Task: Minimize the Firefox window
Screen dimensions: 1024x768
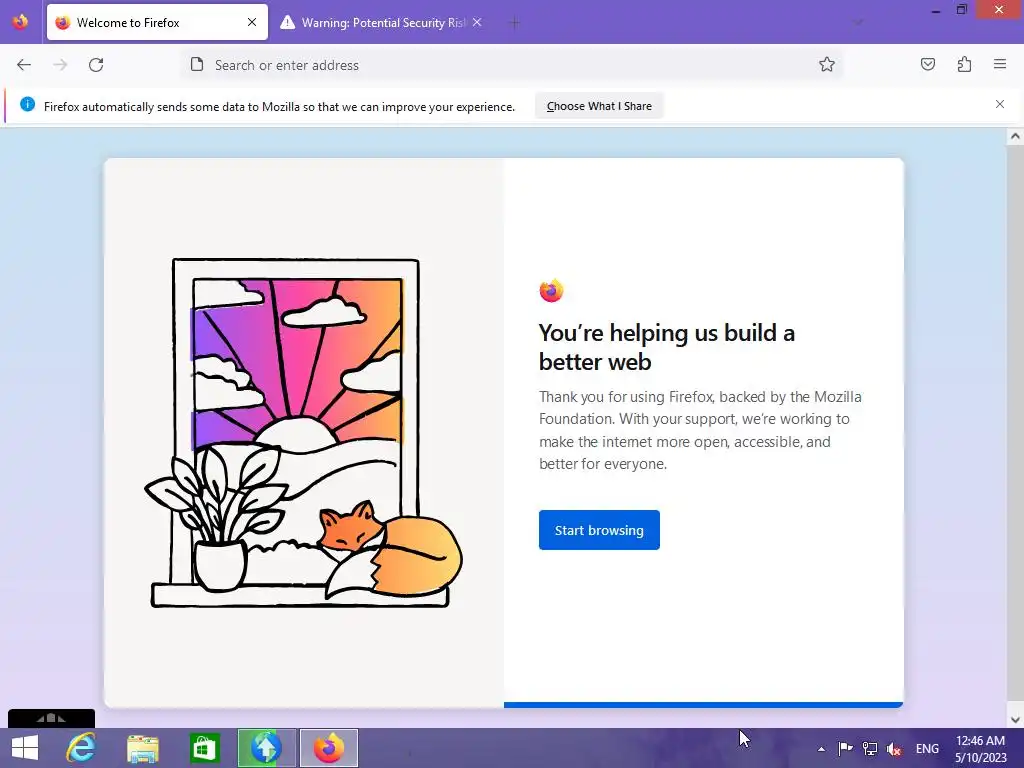Action: point(936,10)
